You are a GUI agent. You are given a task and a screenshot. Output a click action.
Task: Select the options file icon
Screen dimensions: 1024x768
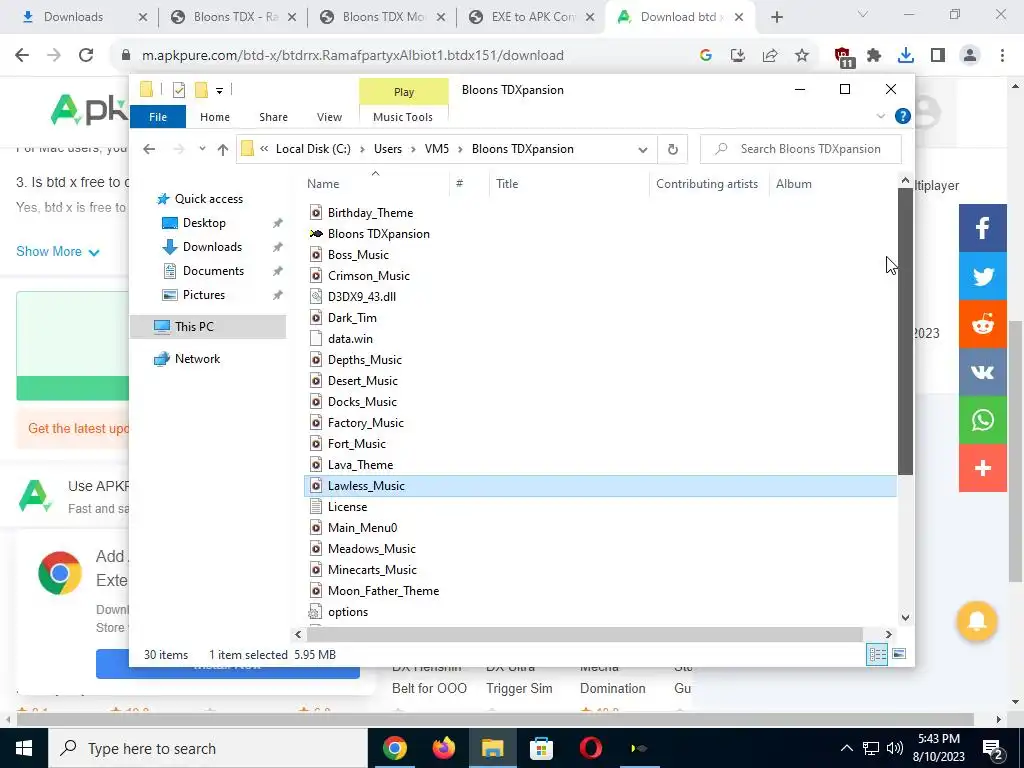tap(316, 612)
